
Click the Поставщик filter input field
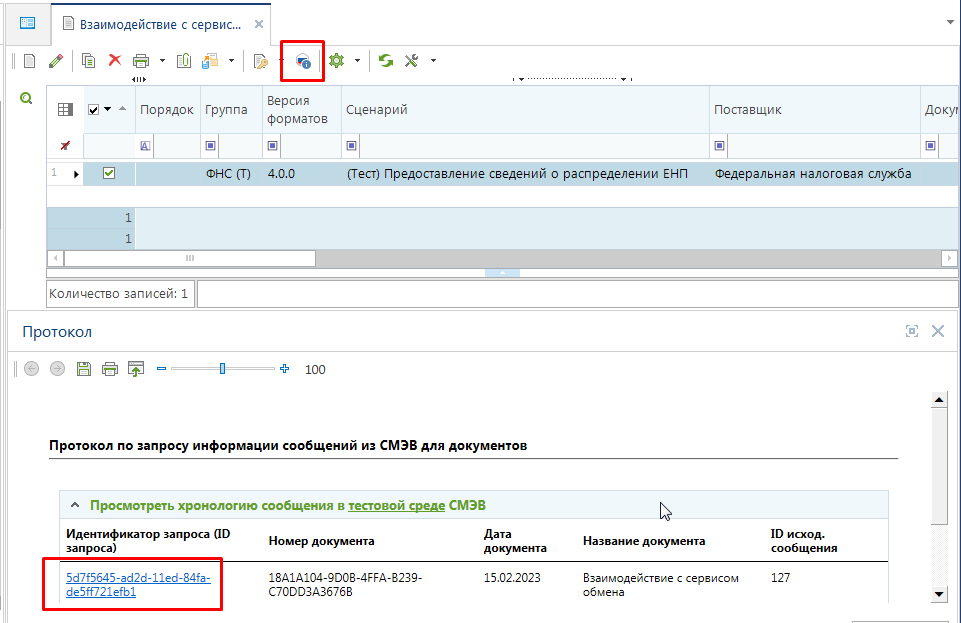824,146
